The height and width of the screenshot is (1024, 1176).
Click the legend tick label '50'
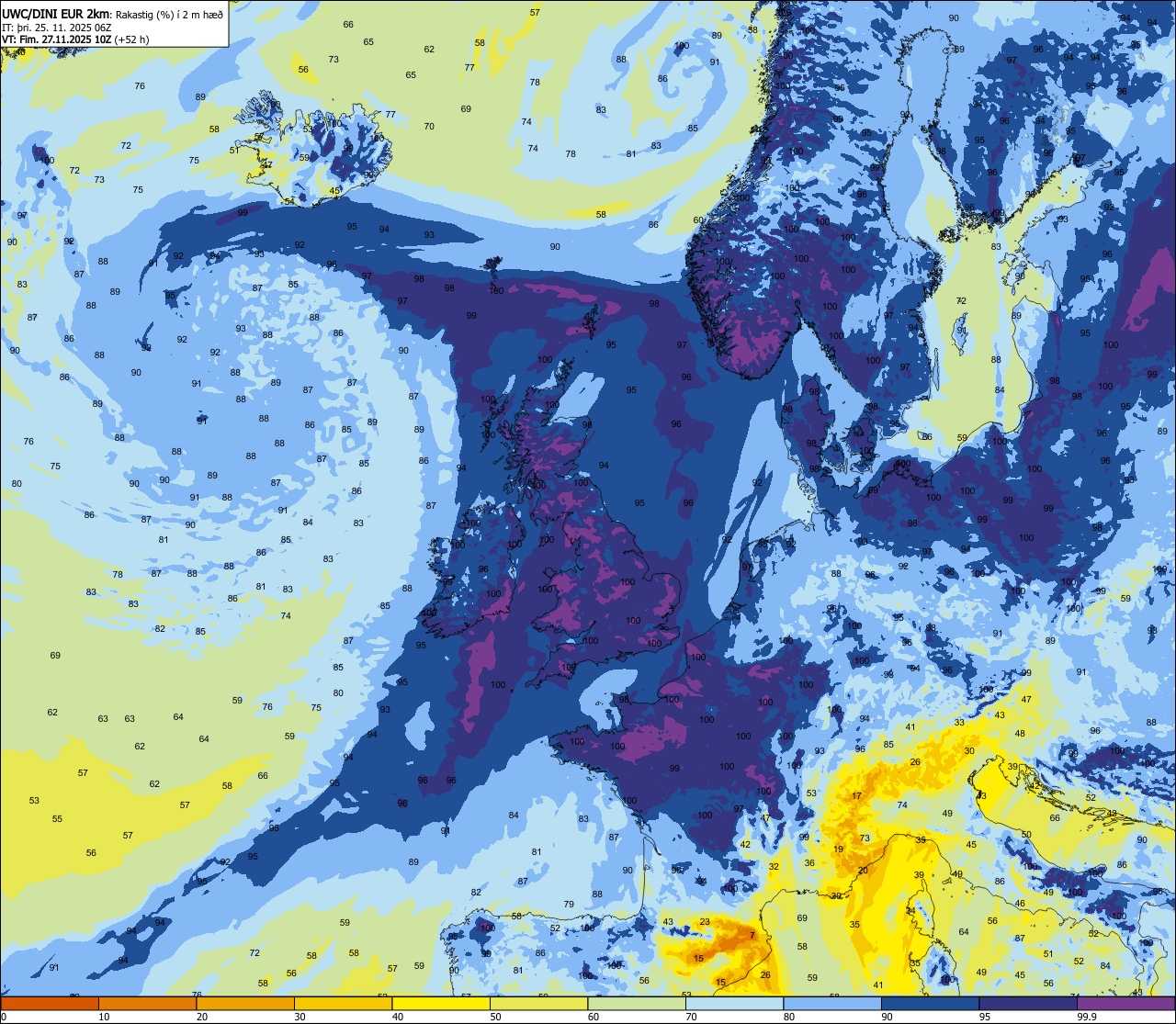[x=495, y=1017]
